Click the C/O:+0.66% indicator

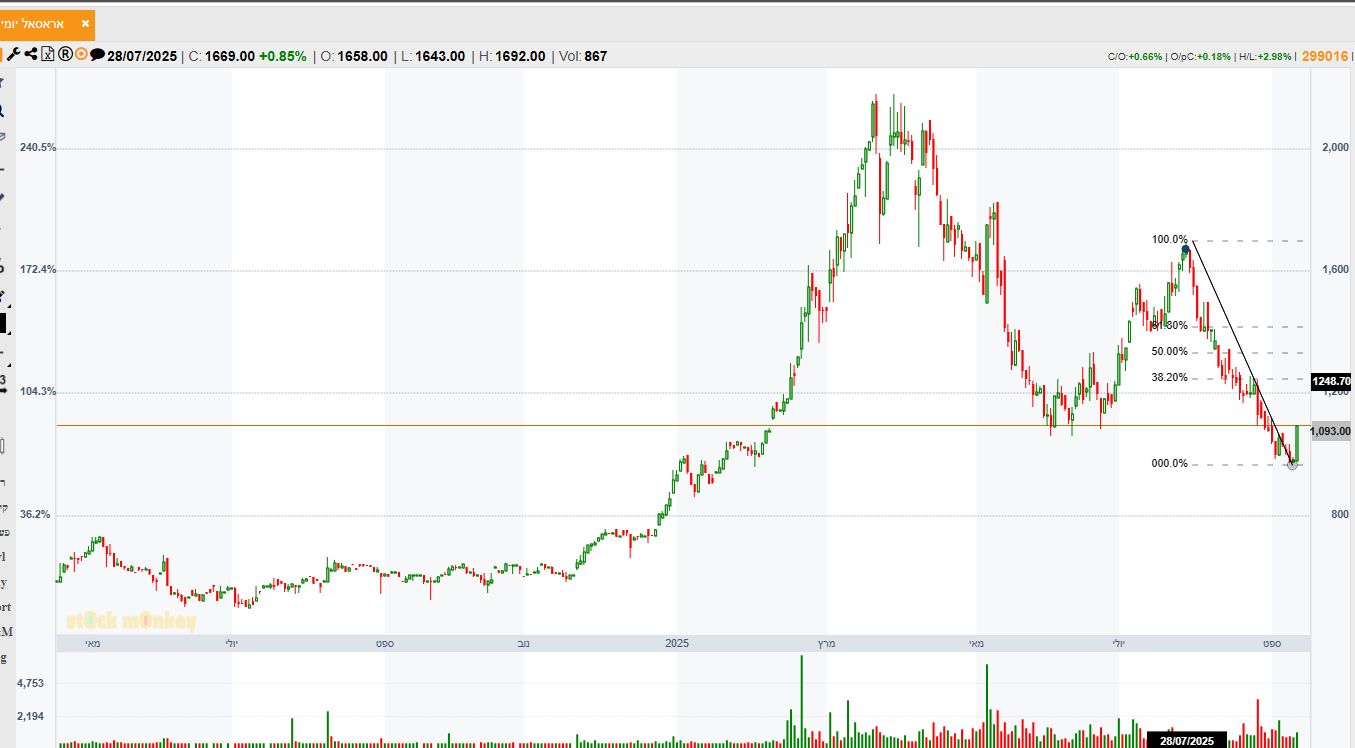(x=1135, y=56)
